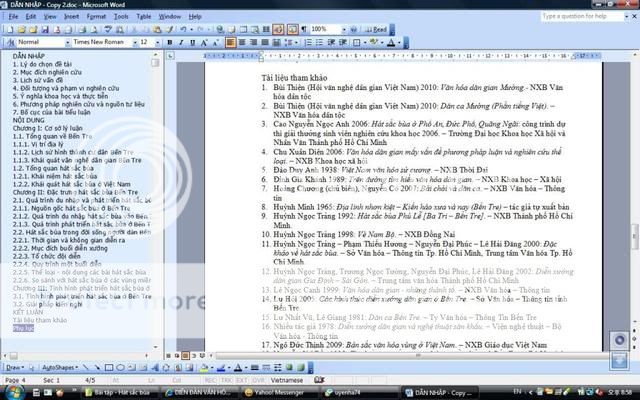Click the Save icon in the toolbar
The width and height of the screenshot is (640, 400).
coord(43,30)
